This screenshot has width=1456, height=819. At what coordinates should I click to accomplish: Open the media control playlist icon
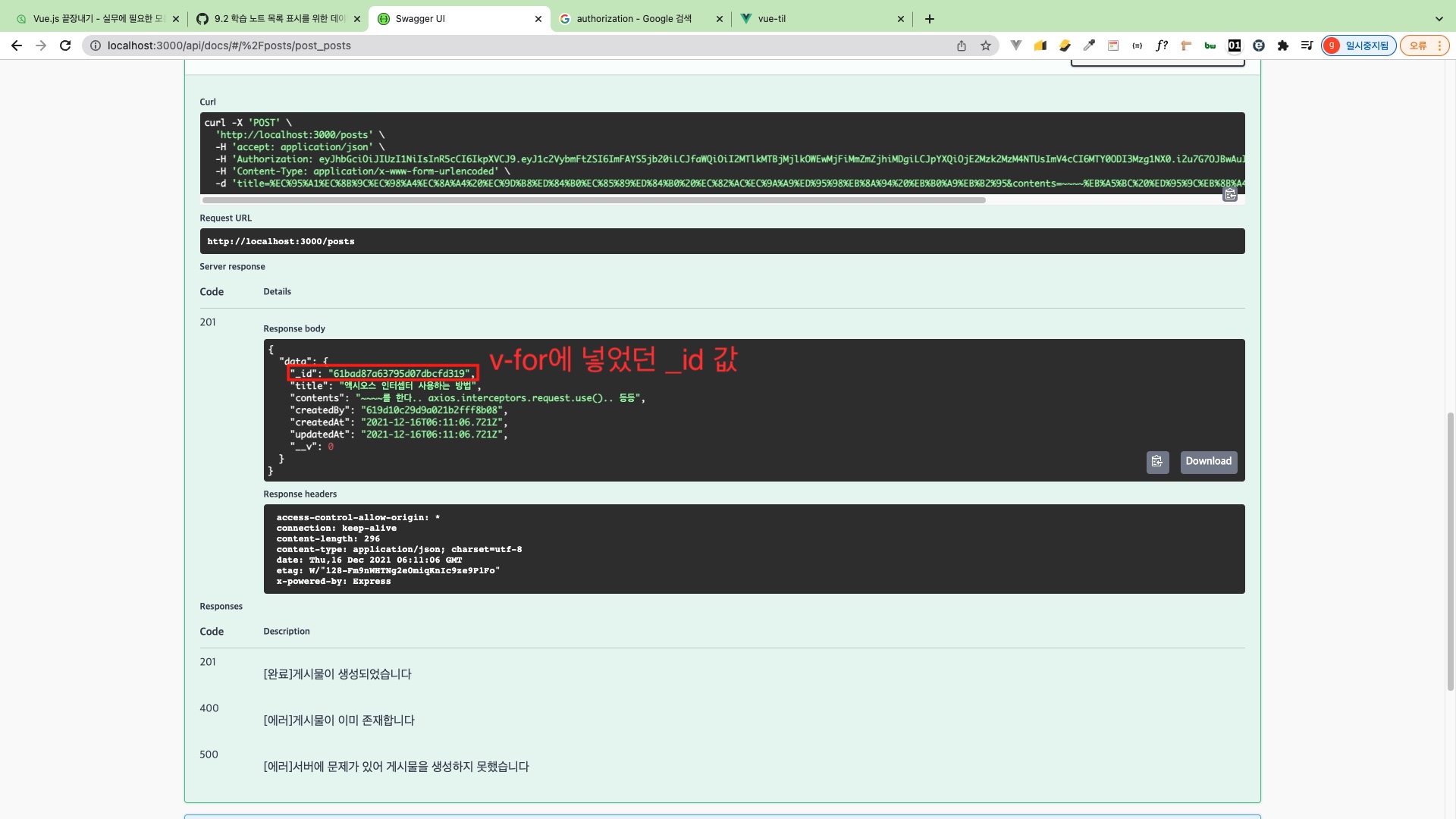coord(1307,45)
